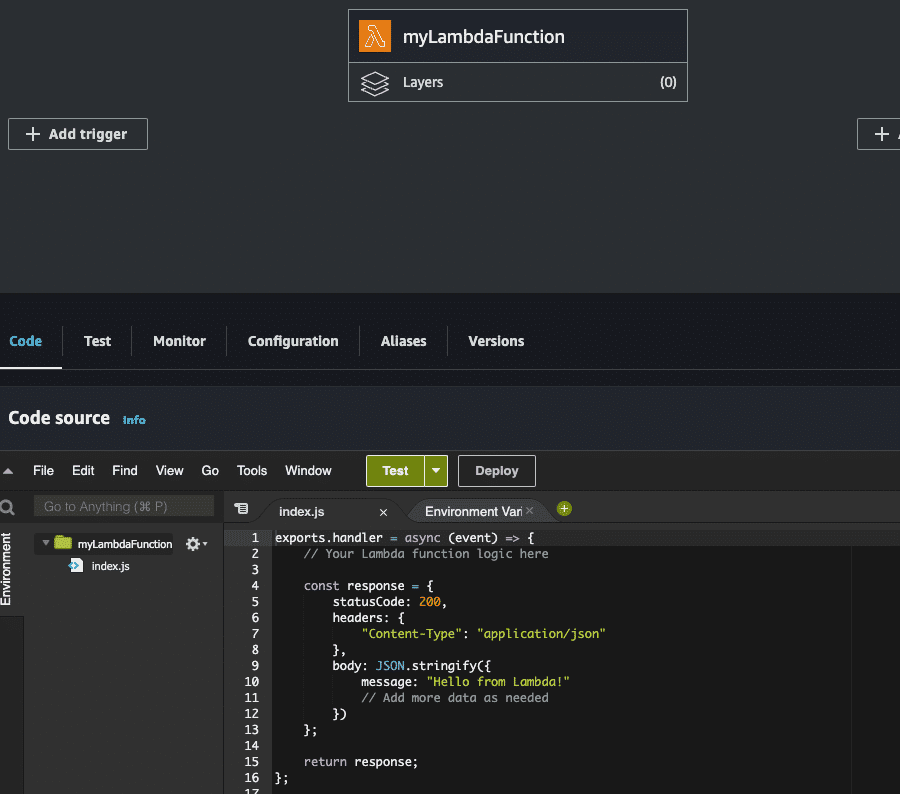900x794 pixels.
Task: Click the index.js JavaScript file icon
Action: [75, 566]
